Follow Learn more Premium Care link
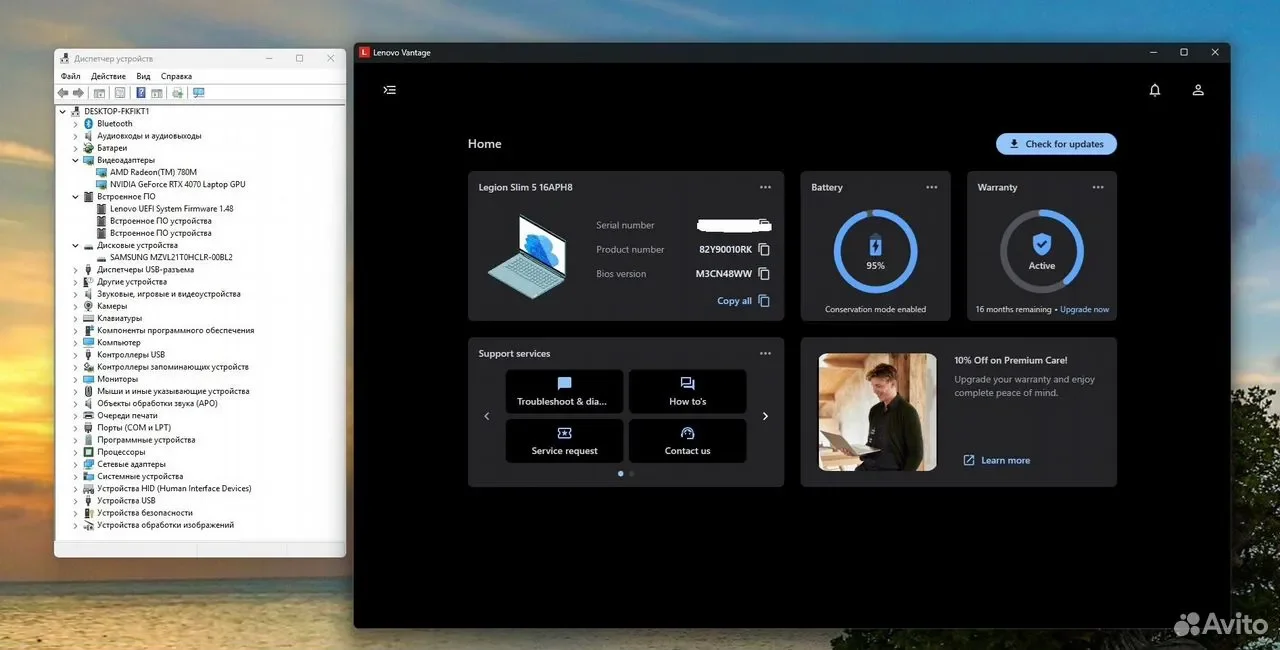The image size is (1280, 650). [996, 460]
